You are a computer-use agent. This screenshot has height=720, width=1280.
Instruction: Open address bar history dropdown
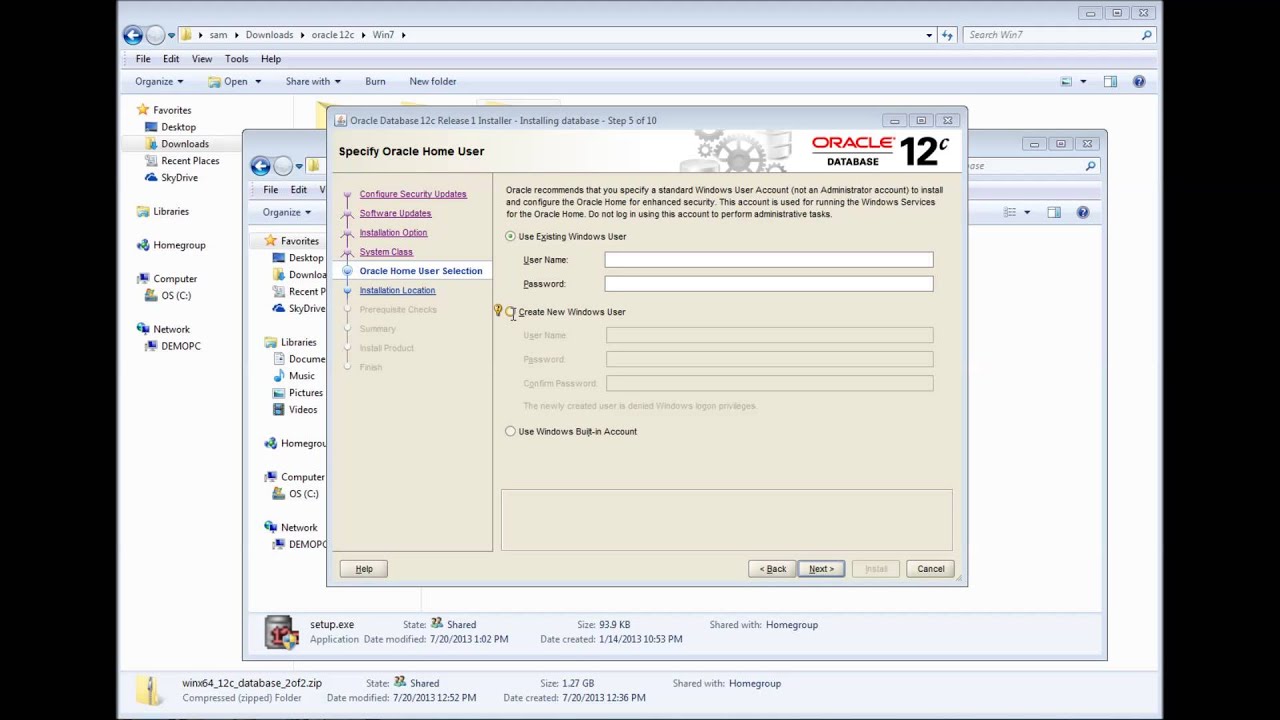point(929,35)
